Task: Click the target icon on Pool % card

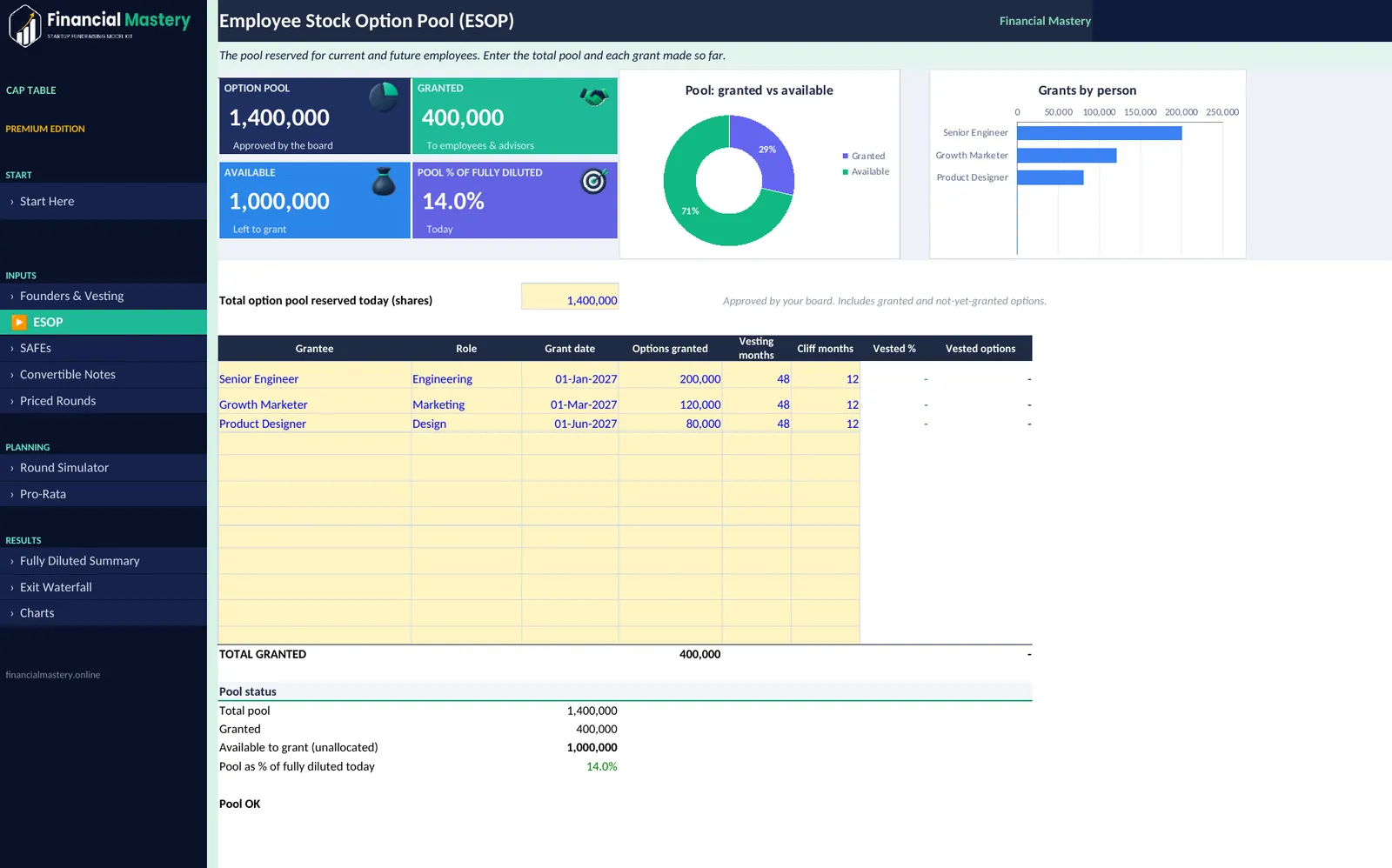Action: 593,181
